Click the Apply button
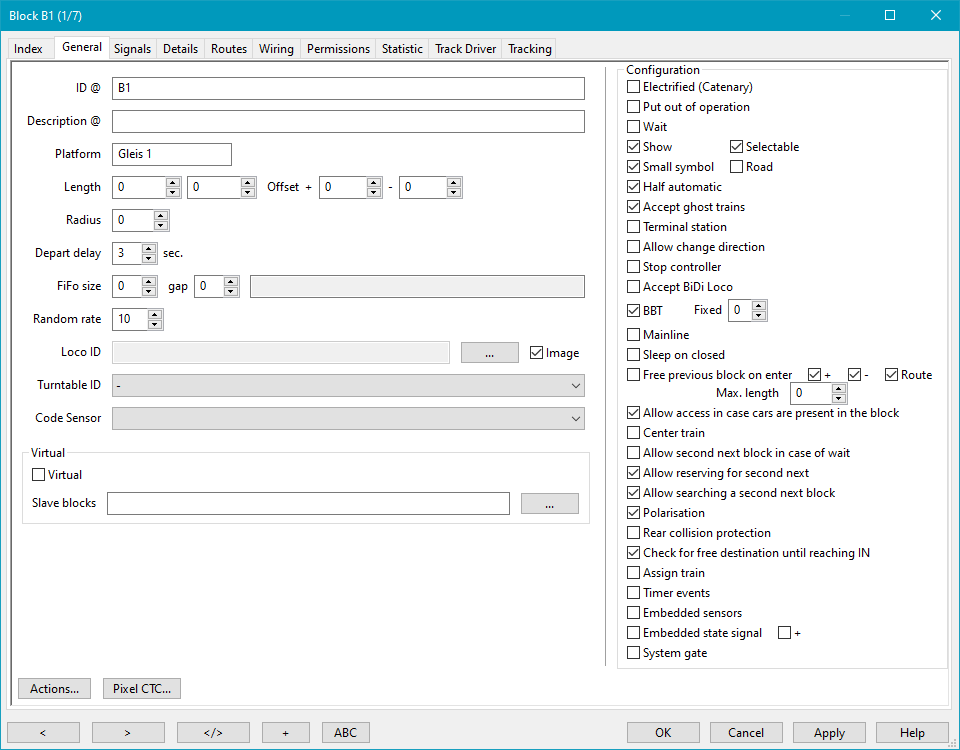Screen dimensions: 960x750 coord(829,733)
